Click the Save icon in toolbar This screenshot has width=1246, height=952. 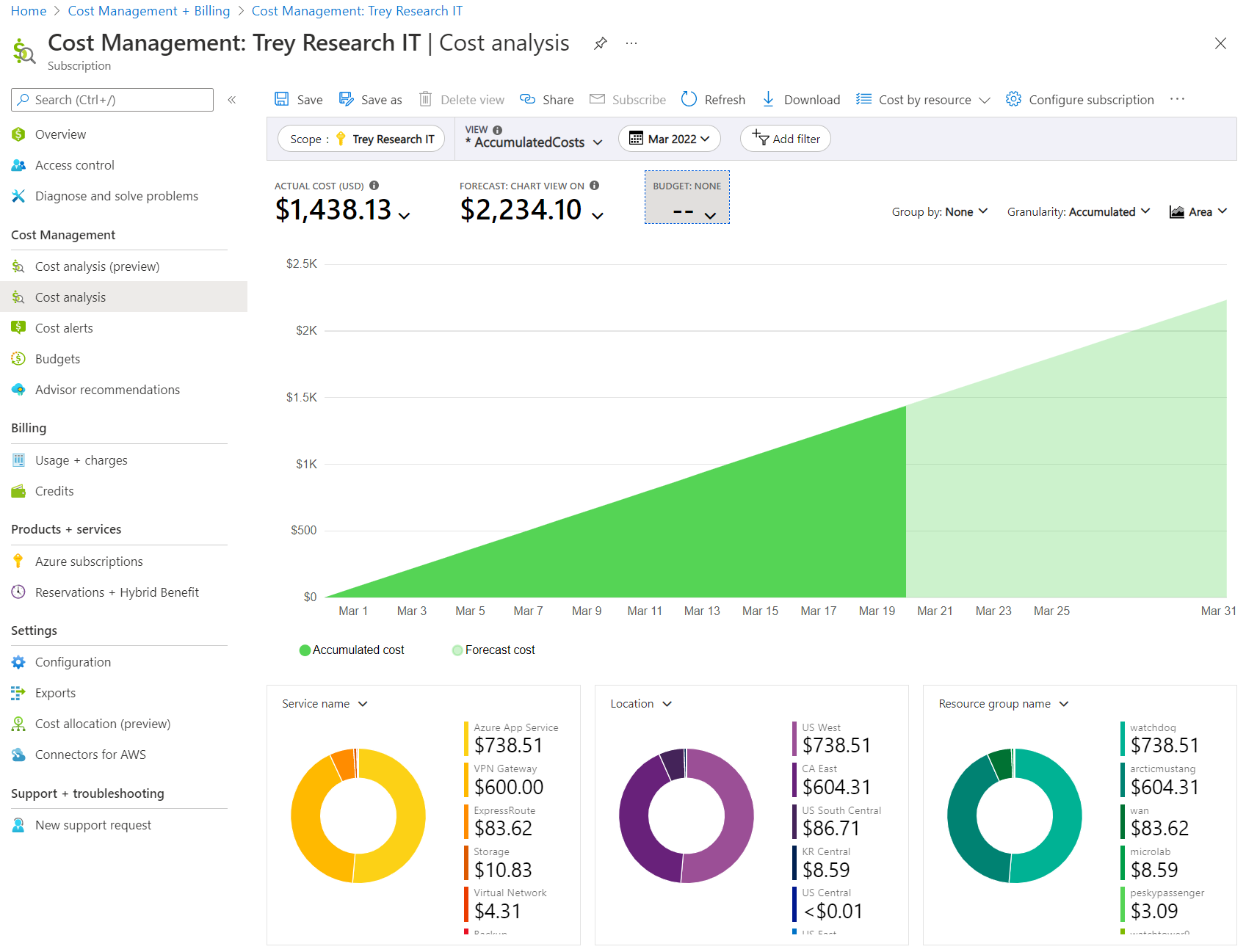282,99
